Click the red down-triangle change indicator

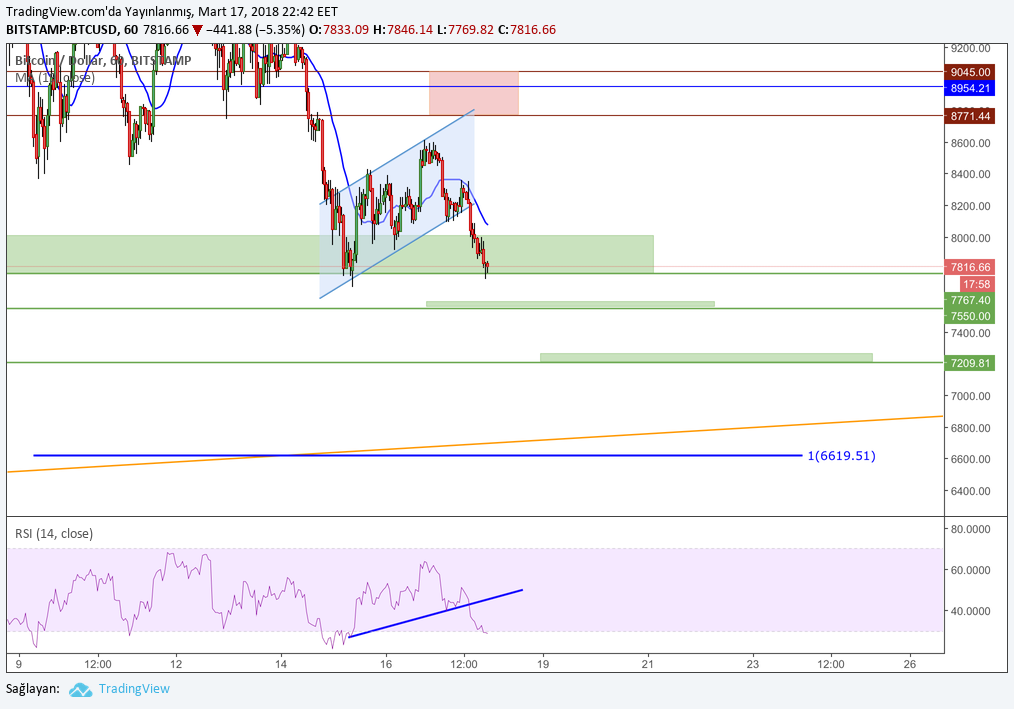tap(197, 30)
